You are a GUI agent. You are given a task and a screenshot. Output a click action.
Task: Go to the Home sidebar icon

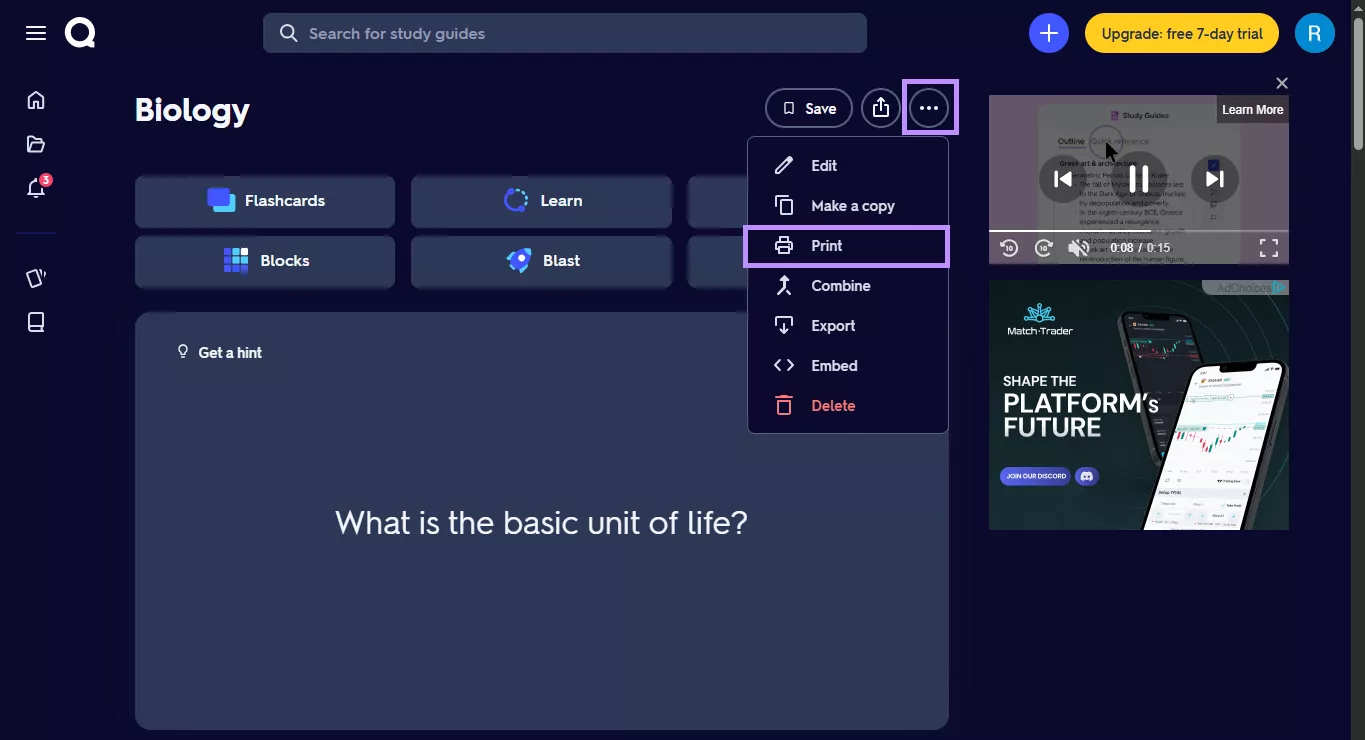pos(35,100)
